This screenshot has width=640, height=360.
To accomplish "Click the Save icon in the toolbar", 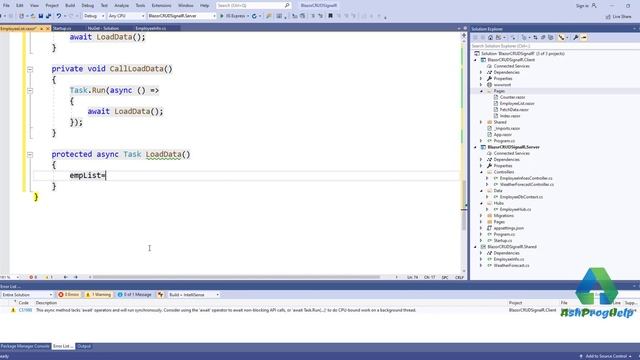I will click(x=41, y=16).
